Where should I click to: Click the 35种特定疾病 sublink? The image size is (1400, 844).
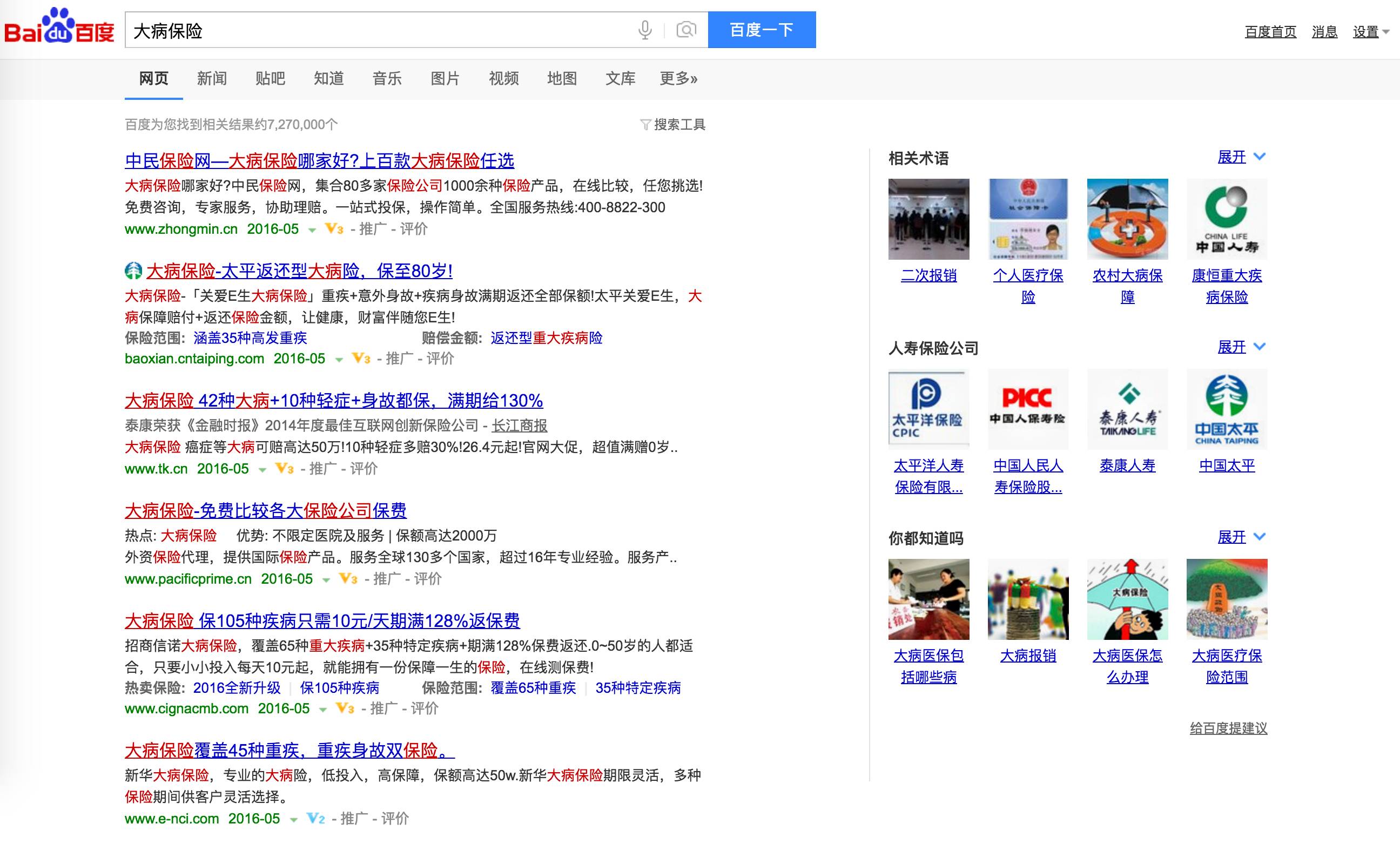[638, 688]
